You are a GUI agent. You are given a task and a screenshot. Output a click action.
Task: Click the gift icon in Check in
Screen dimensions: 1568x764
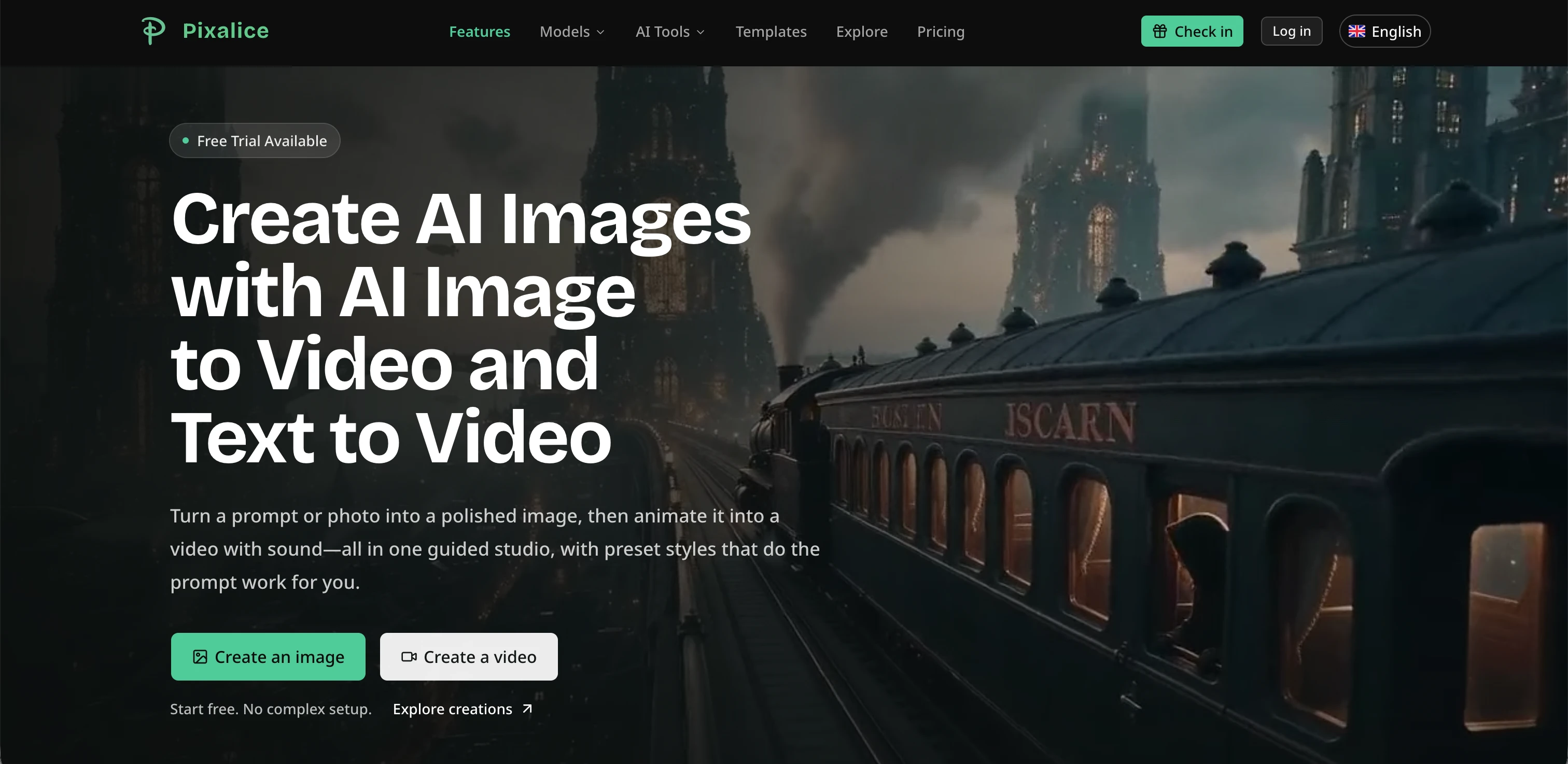coord(1159,31)
